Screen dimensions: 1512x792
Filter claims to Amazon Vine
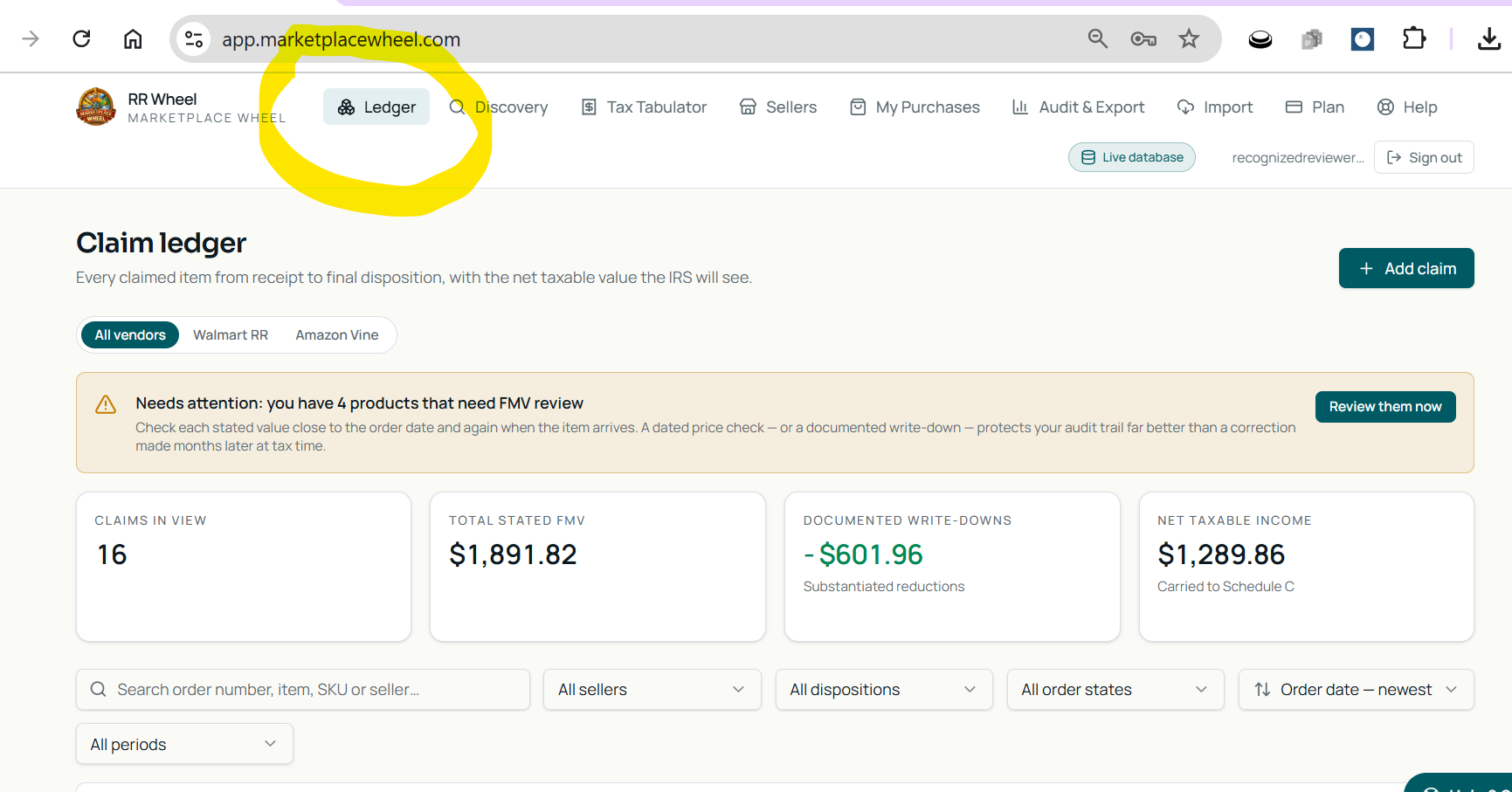click(337, 335)
